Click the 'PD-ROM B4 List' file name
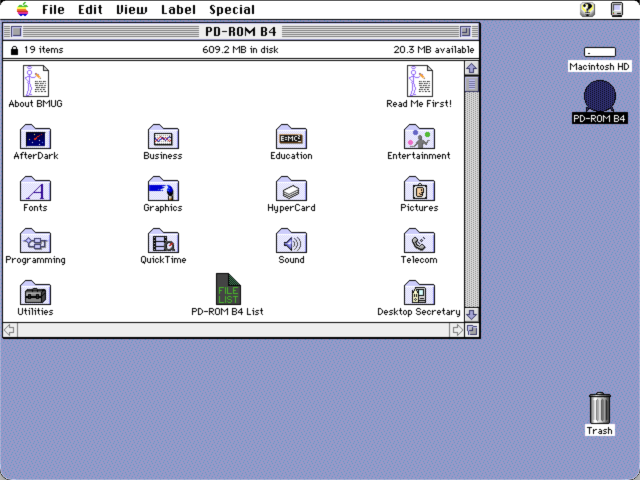The image size is (640, 480). [x=227, y=312]
